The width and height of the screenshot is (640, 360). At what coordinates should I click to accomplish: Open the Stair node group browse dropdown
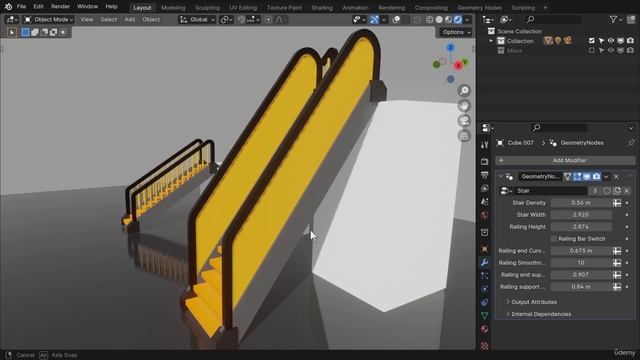click(x=506, y=191)
